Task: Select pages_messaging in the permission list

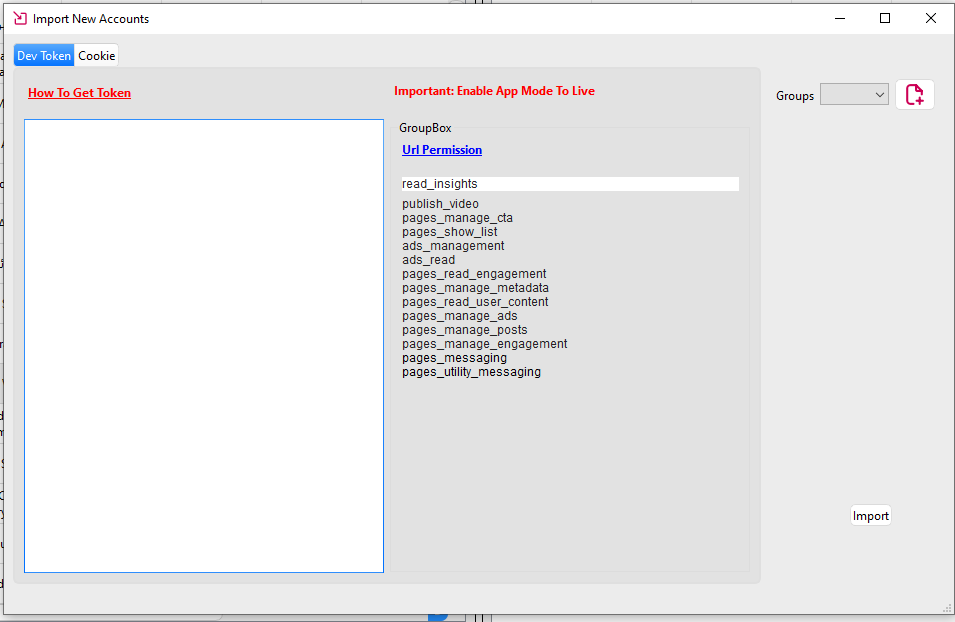Action: pyautogui.click(x=454, y=358)
